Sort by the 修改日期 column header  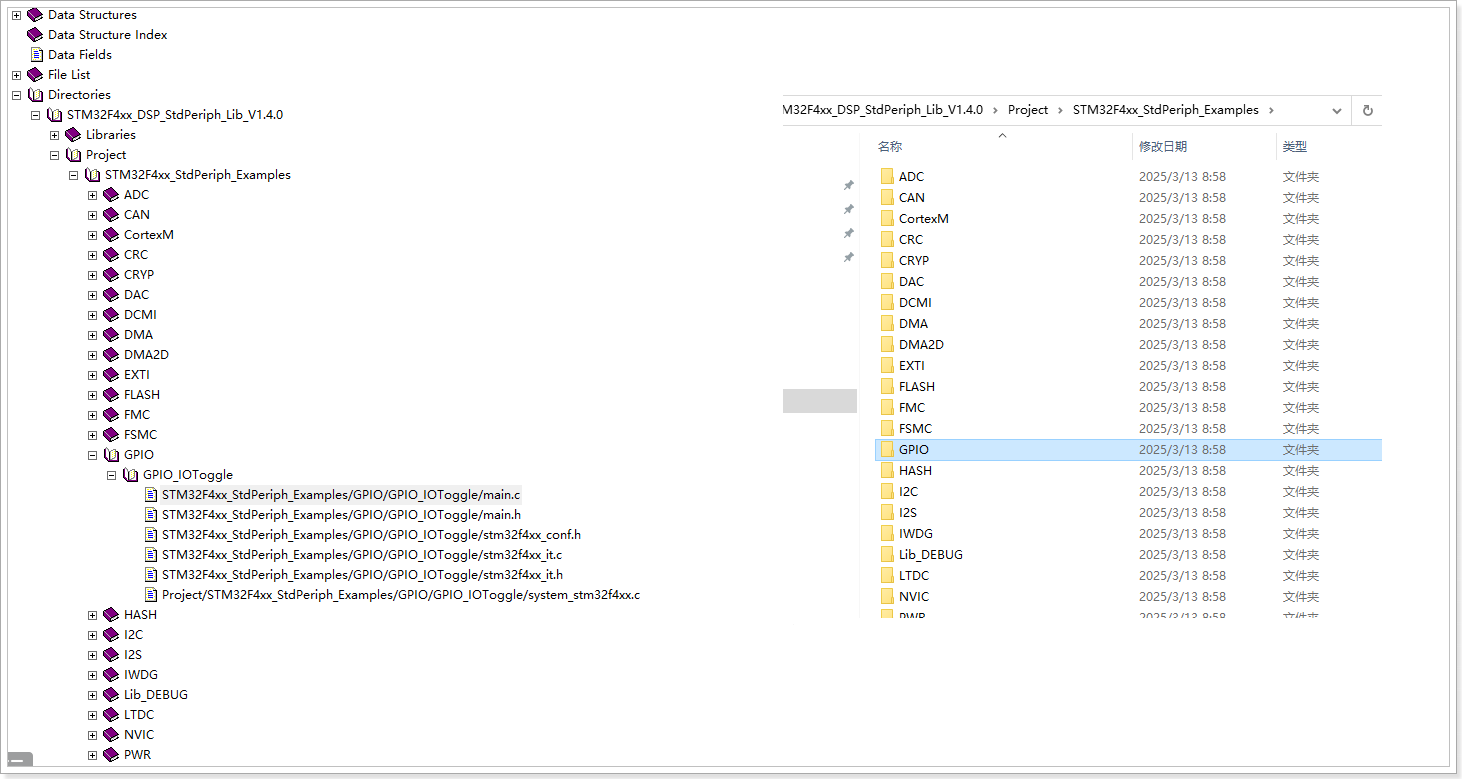click(1162, 146)
